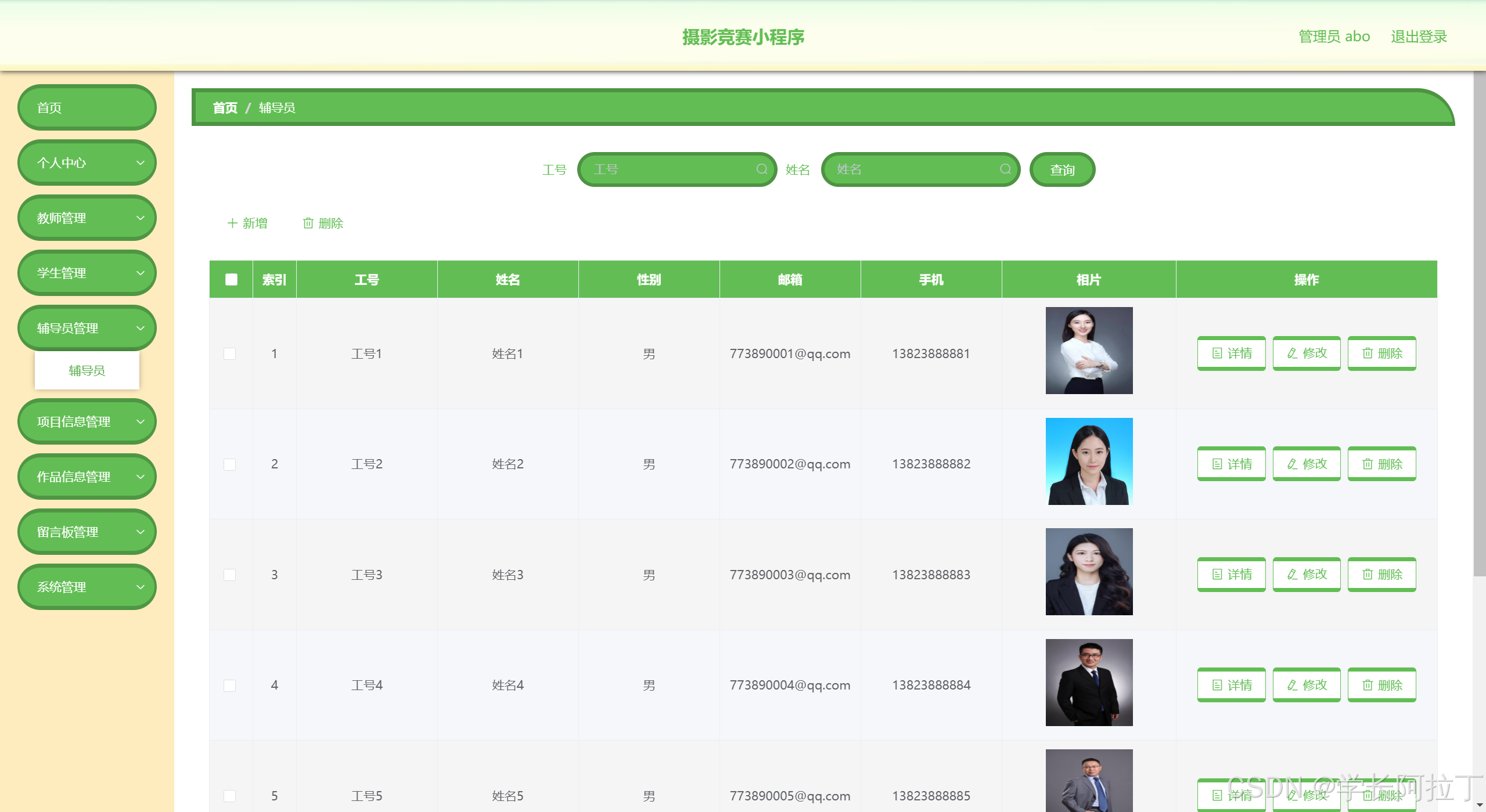Edit row 工号2 via 修改

[x=1307, y=464]
